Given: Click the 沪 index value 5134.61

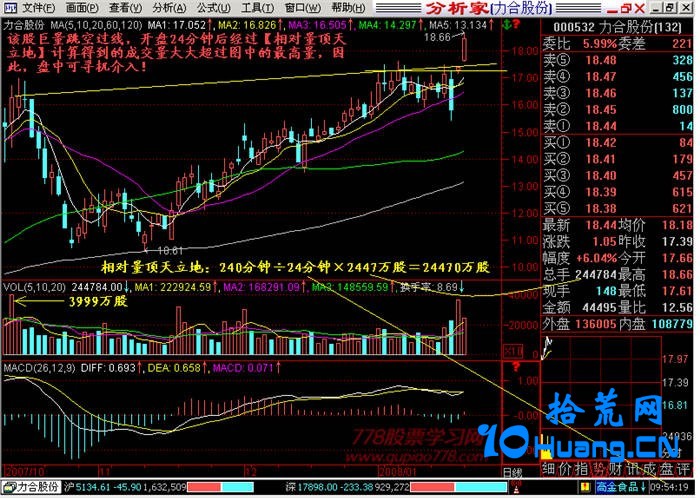Looking at the screenshot, I should pyautogui.click(x=92, y=486).
